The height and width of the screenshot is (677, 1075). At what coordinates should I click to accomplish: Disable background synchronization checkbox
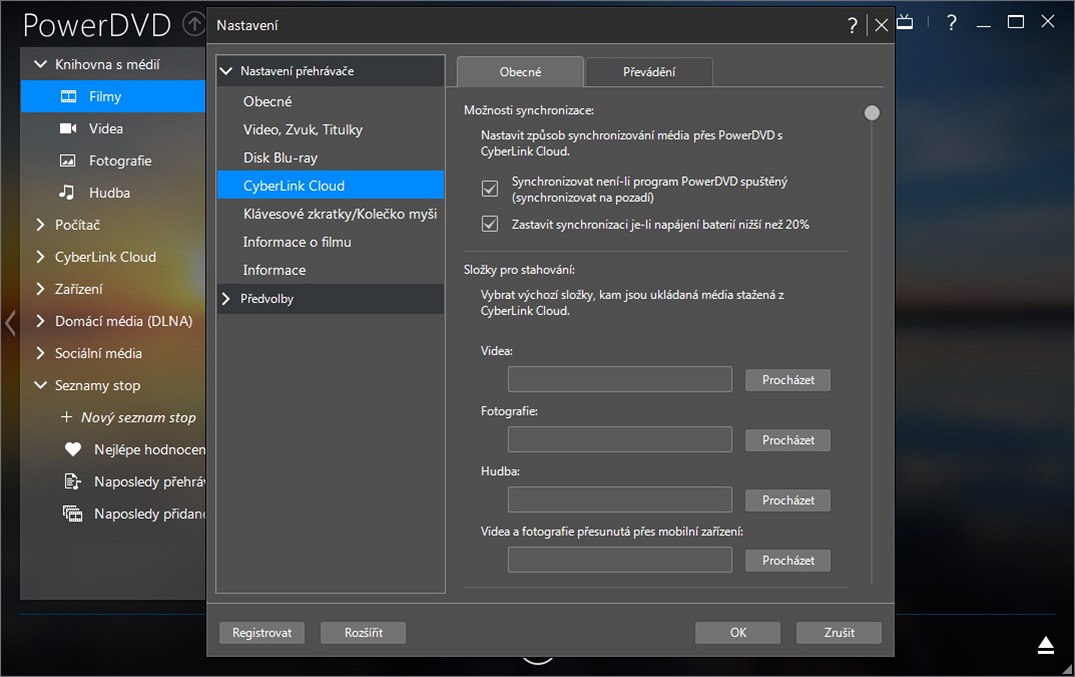490,188
